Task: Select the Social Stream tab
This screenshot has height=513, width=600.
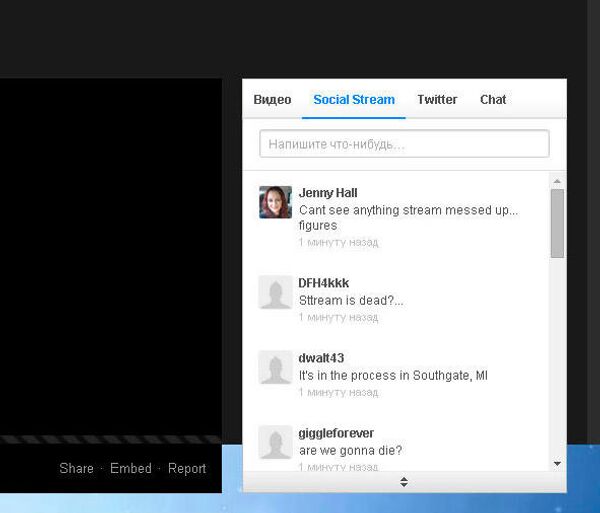Action: point(354,100)
